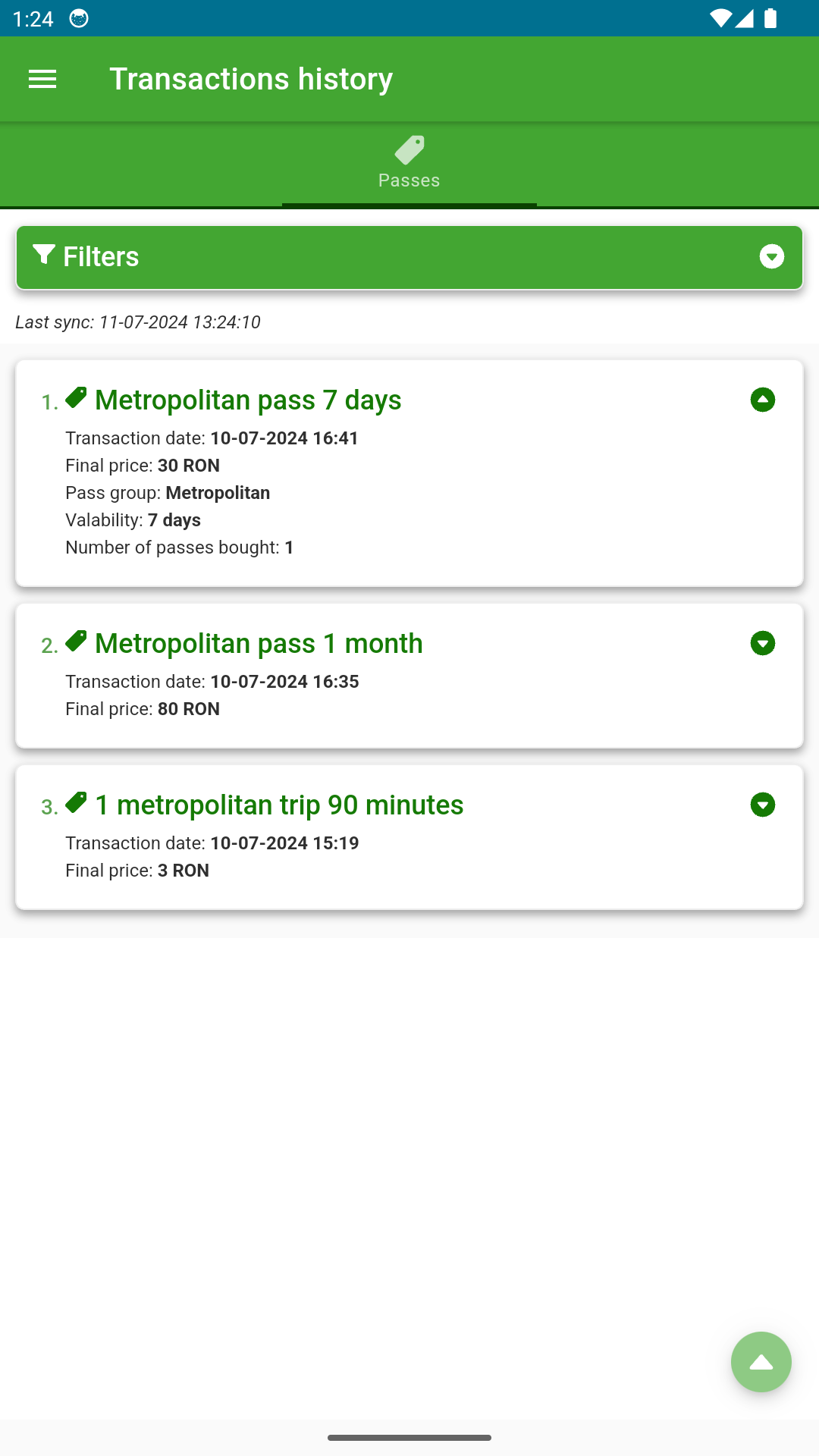Tap the tag icon beside 1 metropolitan trip
The height and width of the screenshot is (1456, 819).
pos(76,803)
